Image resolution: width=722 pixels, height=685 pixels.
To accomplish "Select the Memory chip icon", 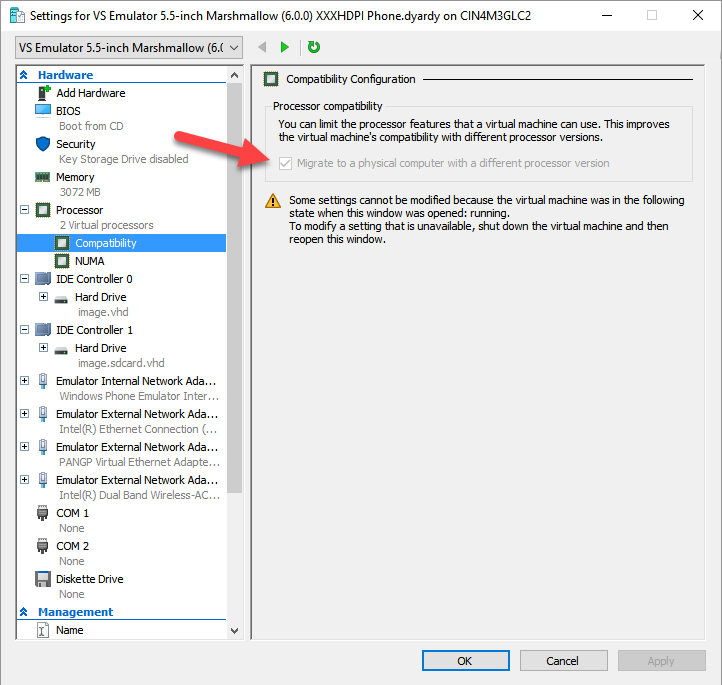I will point(43,177).
